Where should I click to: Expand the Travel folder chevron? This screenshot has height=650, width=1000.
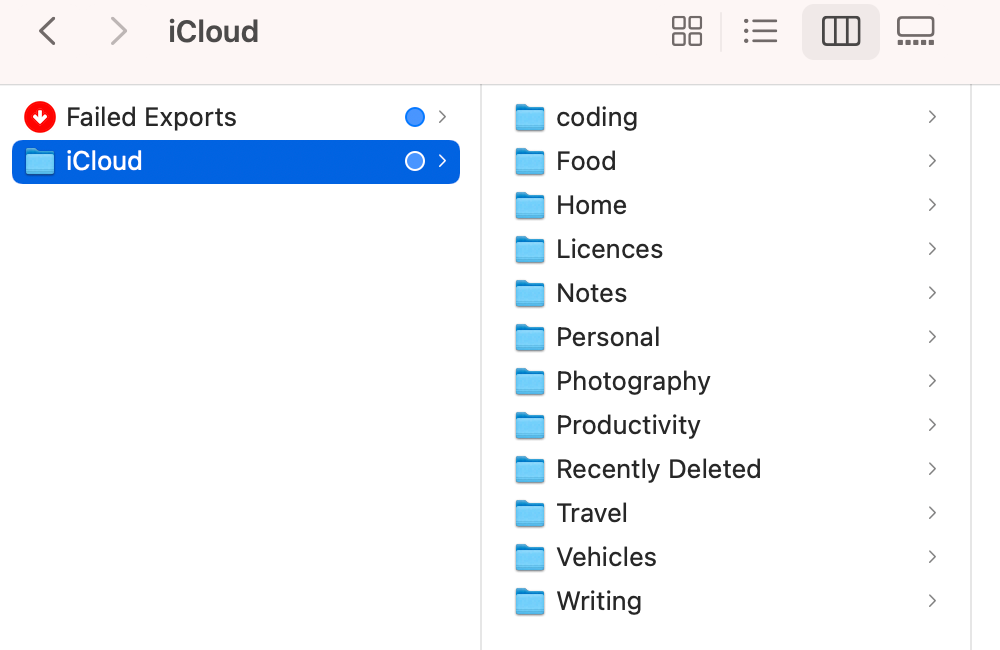(931, 513)
